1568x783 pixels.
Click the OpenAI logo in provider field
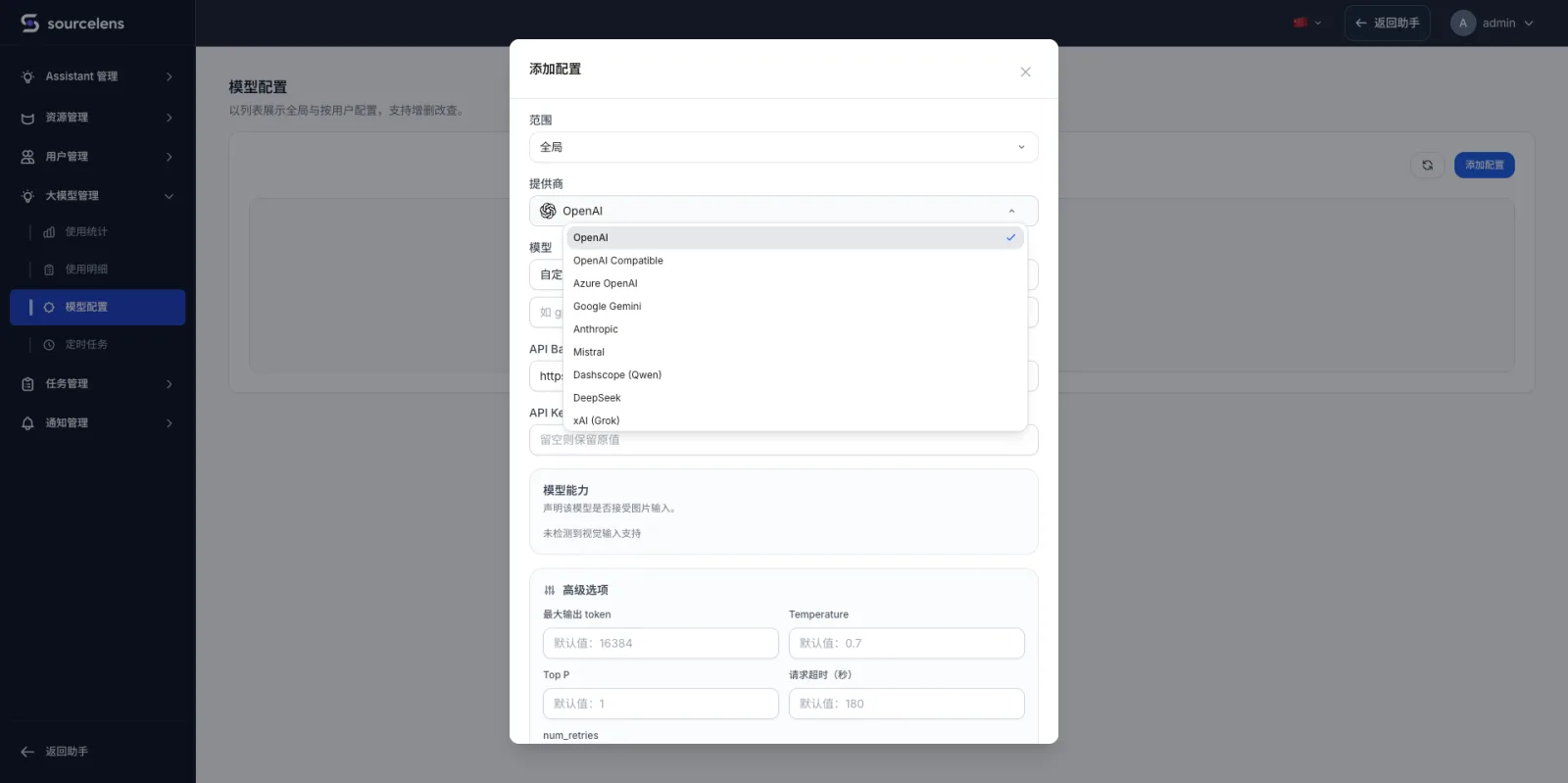[548, 211]
